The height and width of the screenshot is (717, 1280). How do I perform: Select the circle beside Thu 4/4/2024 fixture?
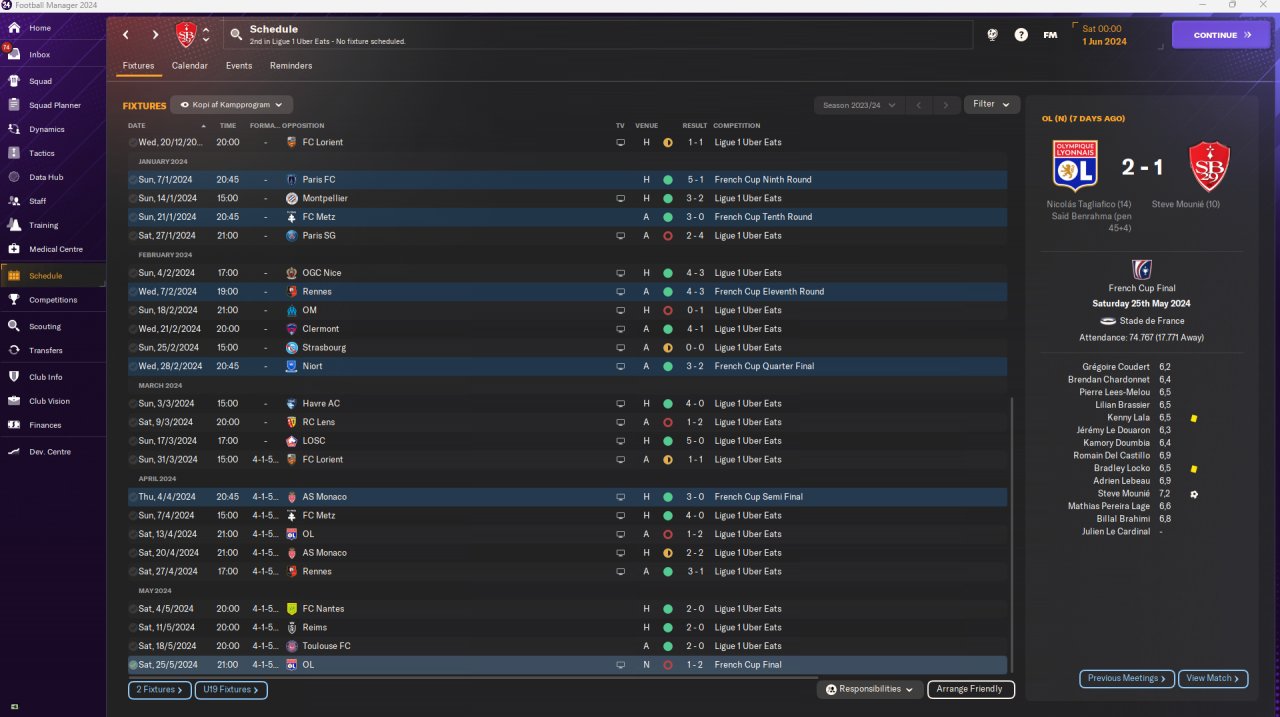[x=133, y=497]
